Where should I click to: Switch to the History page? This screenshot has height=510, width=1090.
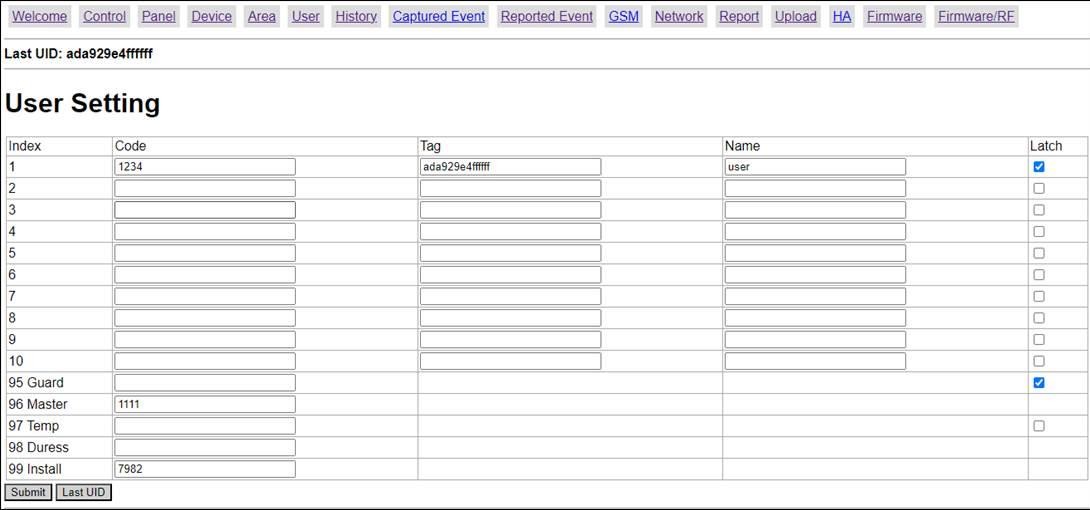[356, 16]
